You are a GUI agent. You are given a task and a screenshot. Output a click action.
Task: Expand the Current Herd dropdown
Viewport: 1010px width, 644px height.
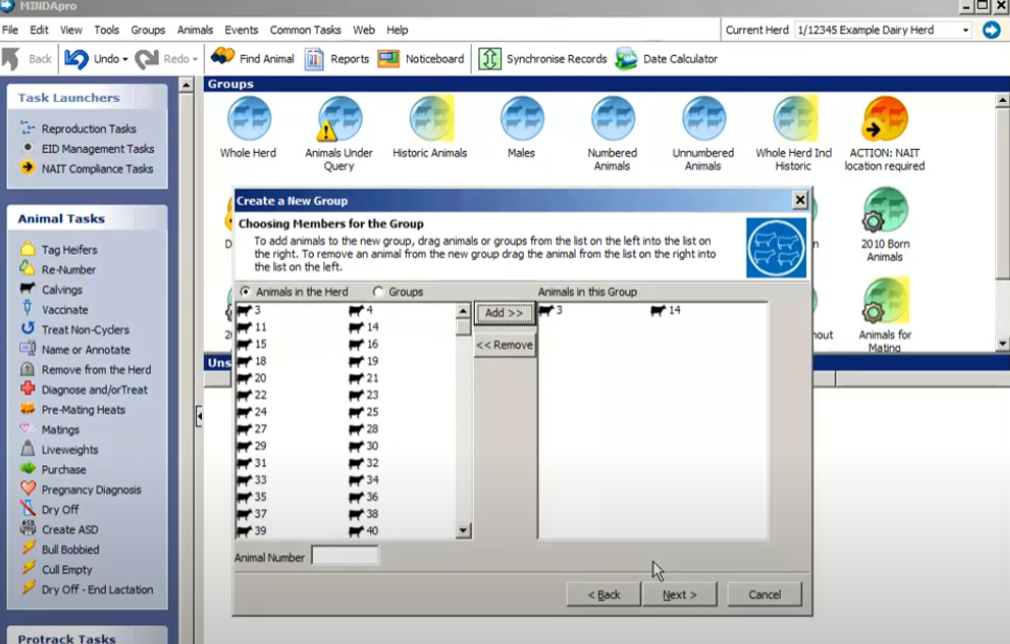pyautogui.click(x=965, y=30)
